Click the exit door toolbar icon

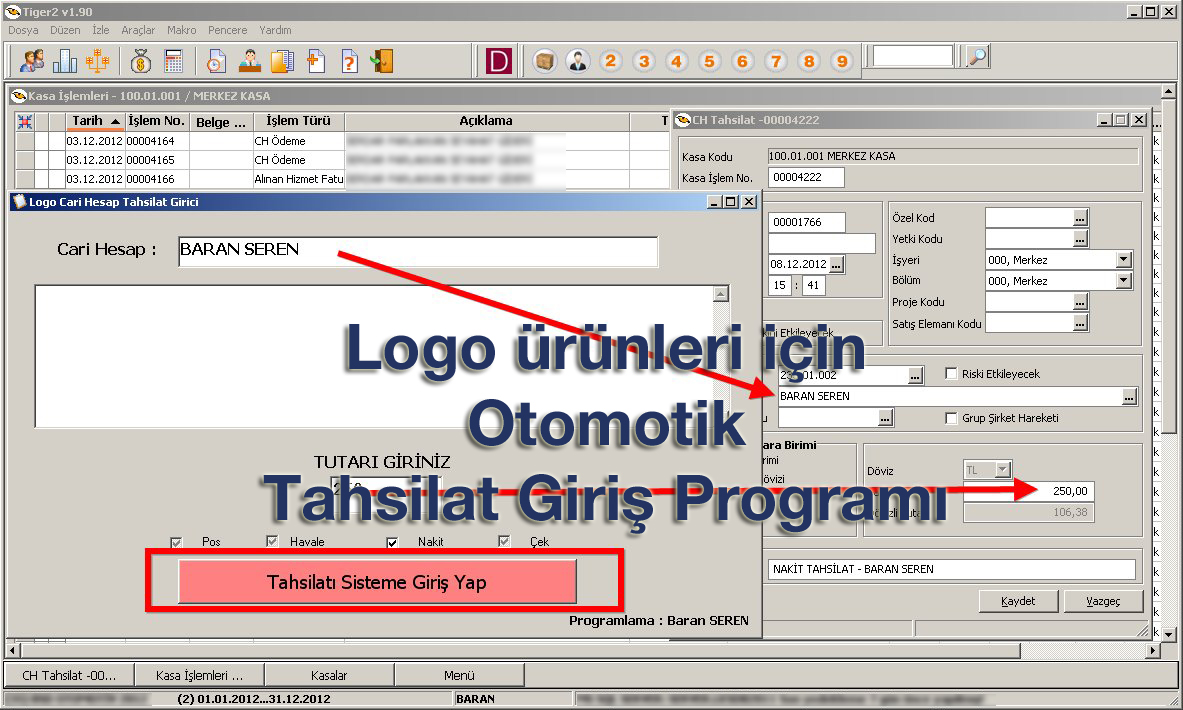pyautogui.click(x=382, y=61)
